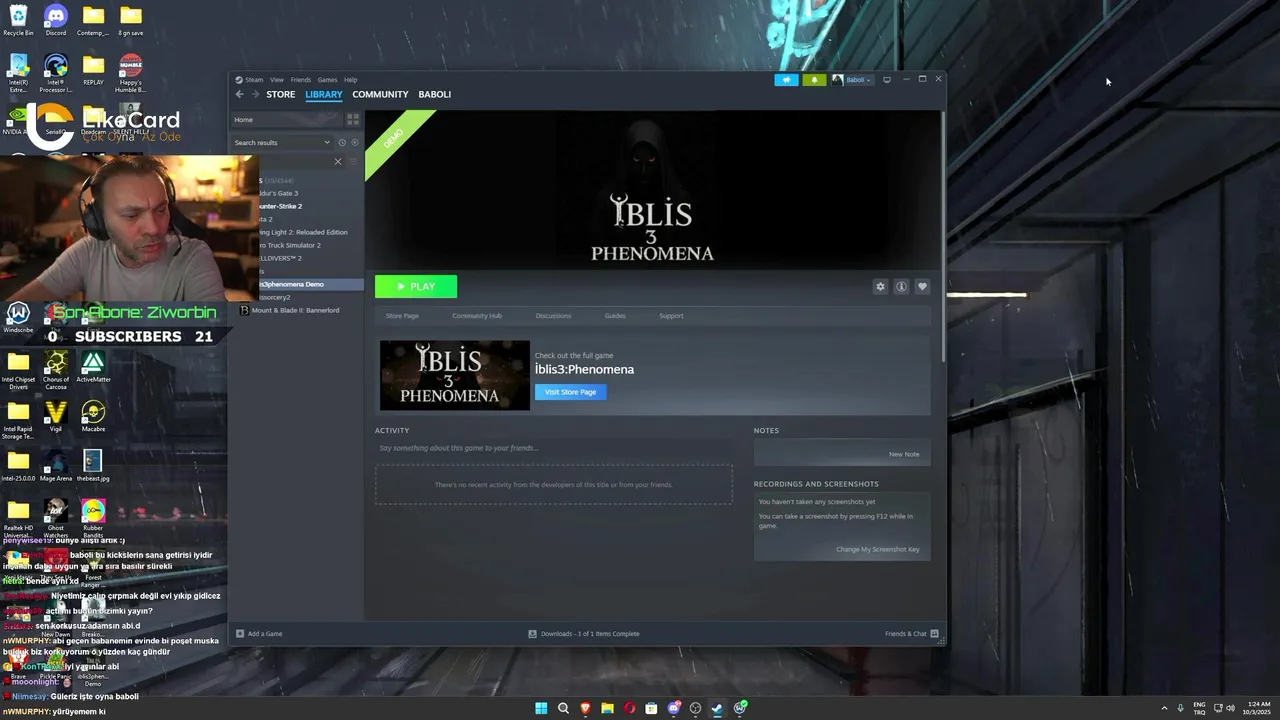Open advanced filter options icon in sidebar
Screen dimensions: 1280x720
point(353,162)
